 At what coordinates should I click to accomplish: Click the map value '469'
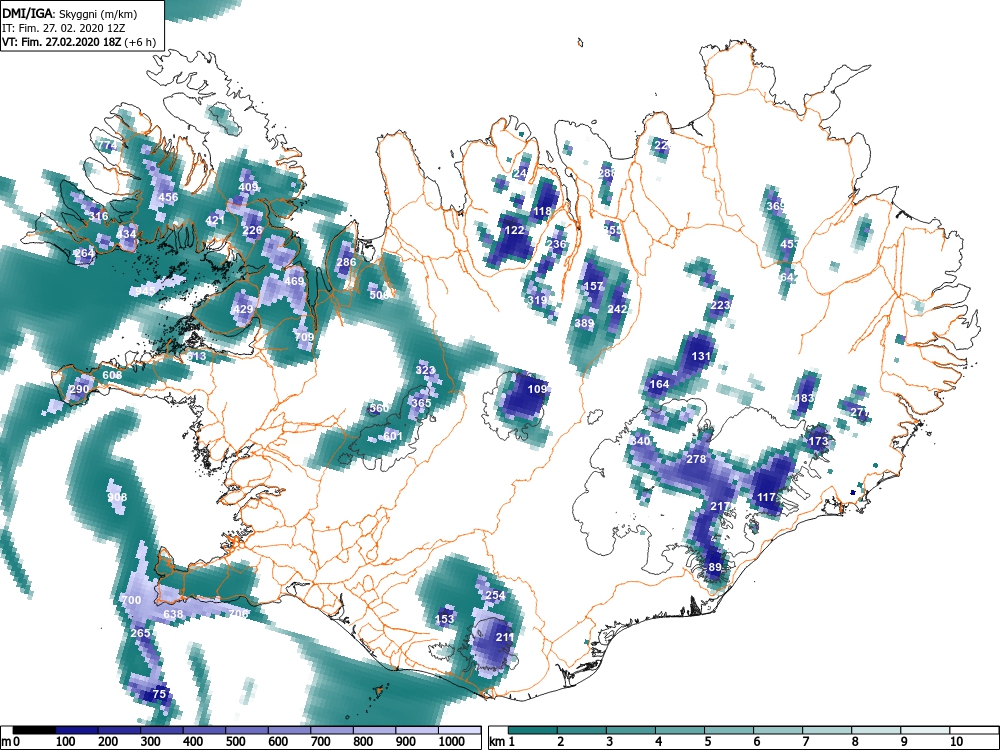(295, 281)
